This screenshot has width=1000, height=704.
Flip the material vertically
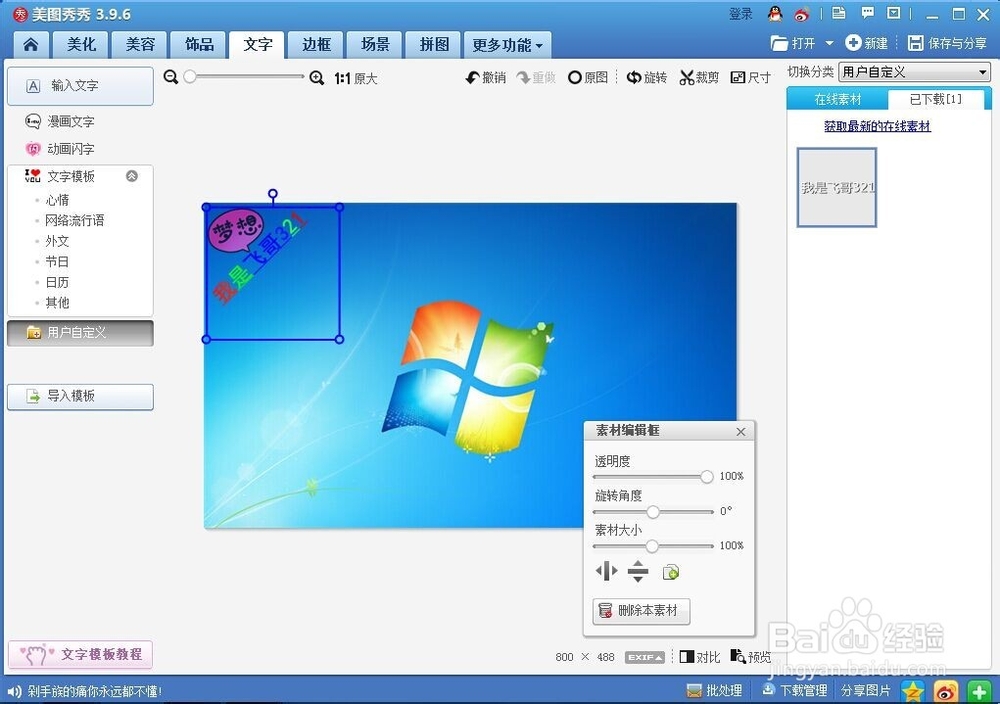click(x=638, y=571)
